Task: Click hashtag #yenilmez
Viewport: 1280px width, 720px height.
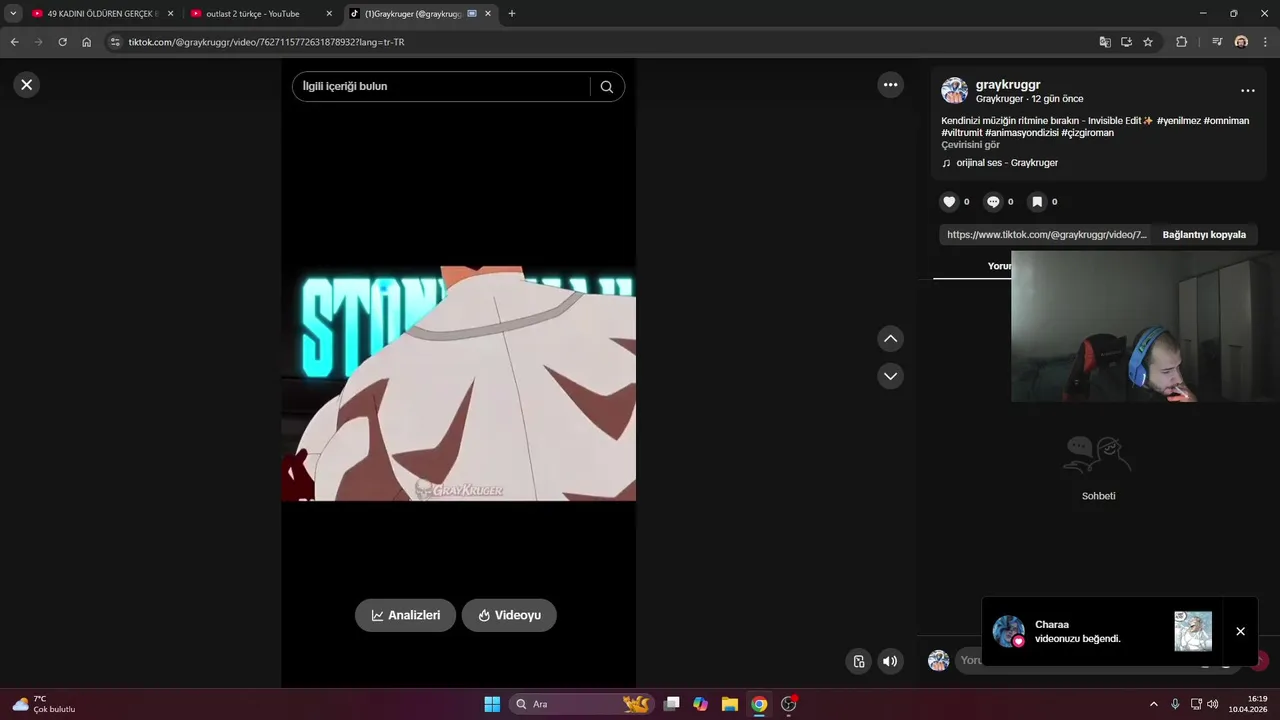Action: tap(1177, 121)
